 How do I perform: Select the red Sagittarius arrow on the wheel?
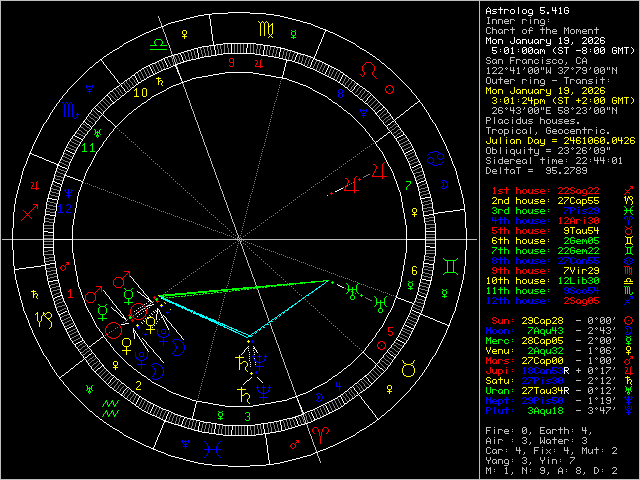tap(29, 211)
